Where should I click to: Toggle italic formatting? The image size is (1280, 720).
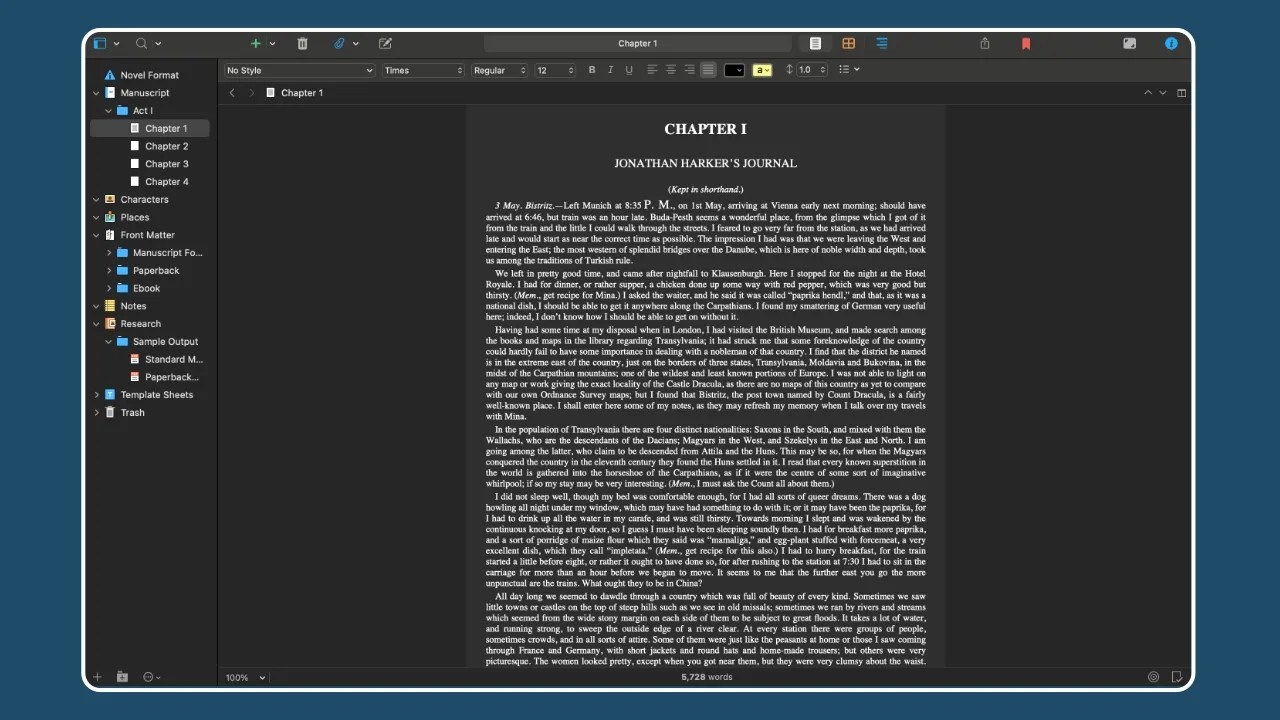pyautogui.click(x=611, y=70)
